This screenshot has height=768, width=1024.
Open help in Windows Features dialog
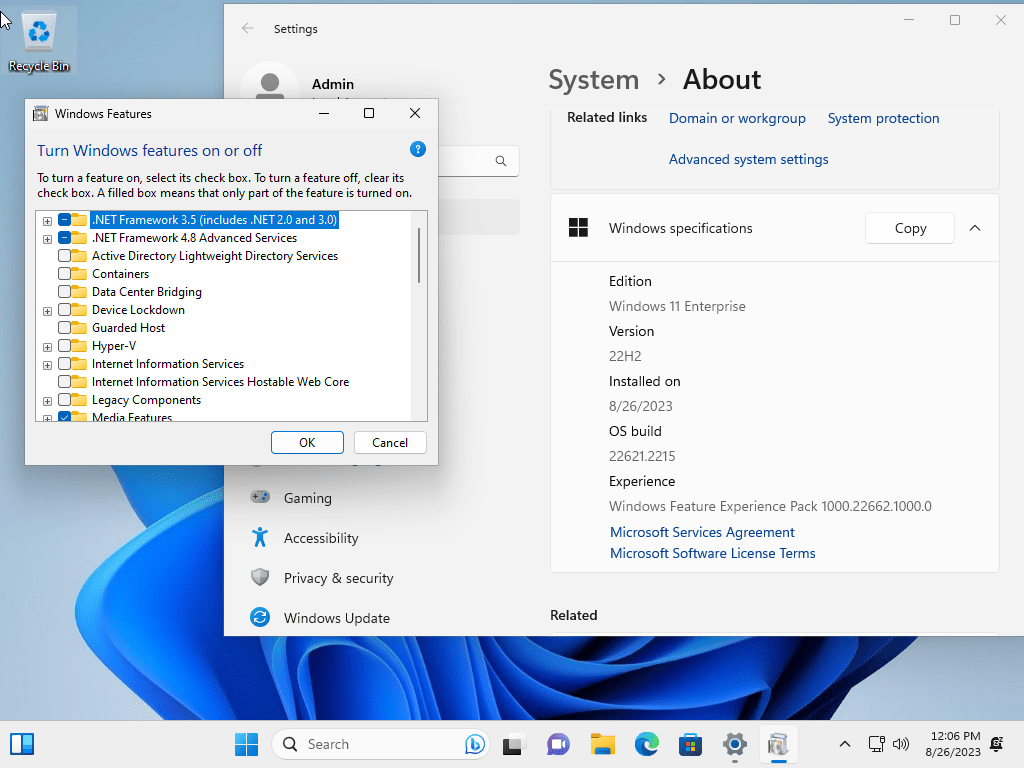coord(417,150)
